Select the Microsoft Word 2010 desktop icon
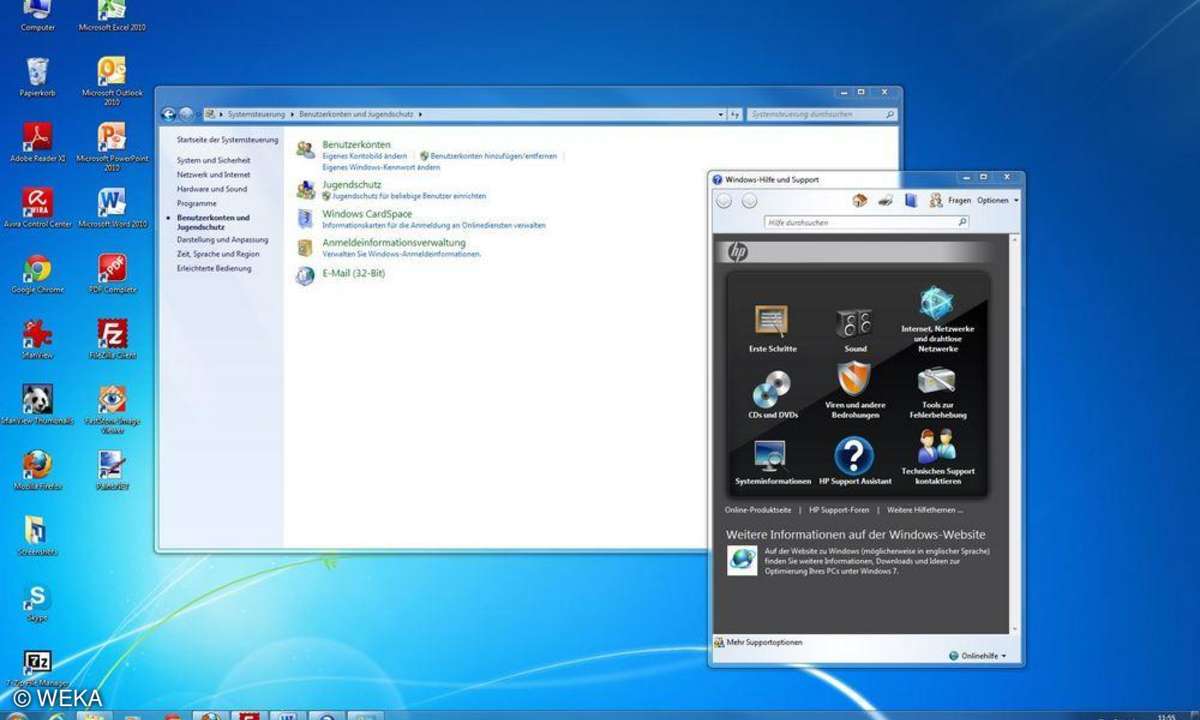The height and width of the screenshot is (720, 1200). point(112,202)
